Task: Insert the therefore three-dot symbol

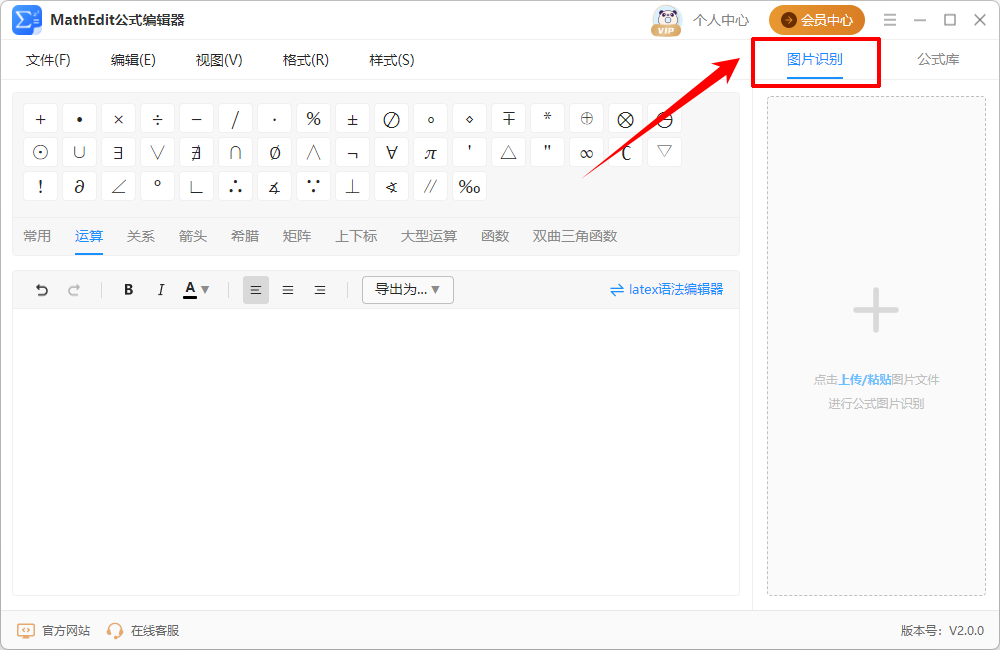Action: [x=235, y=187]
